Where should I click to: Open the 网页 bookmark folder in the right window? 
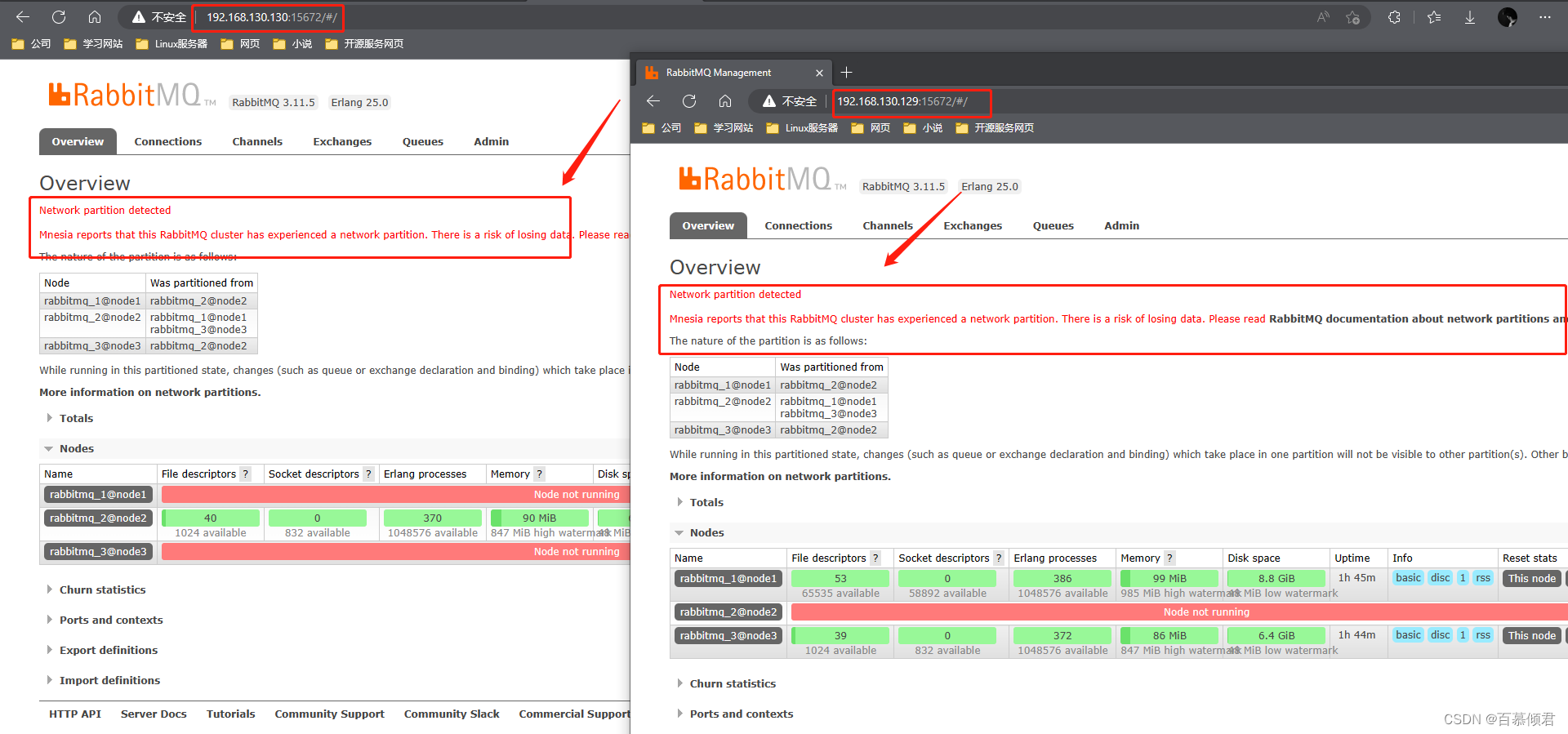tap(871, 128)
